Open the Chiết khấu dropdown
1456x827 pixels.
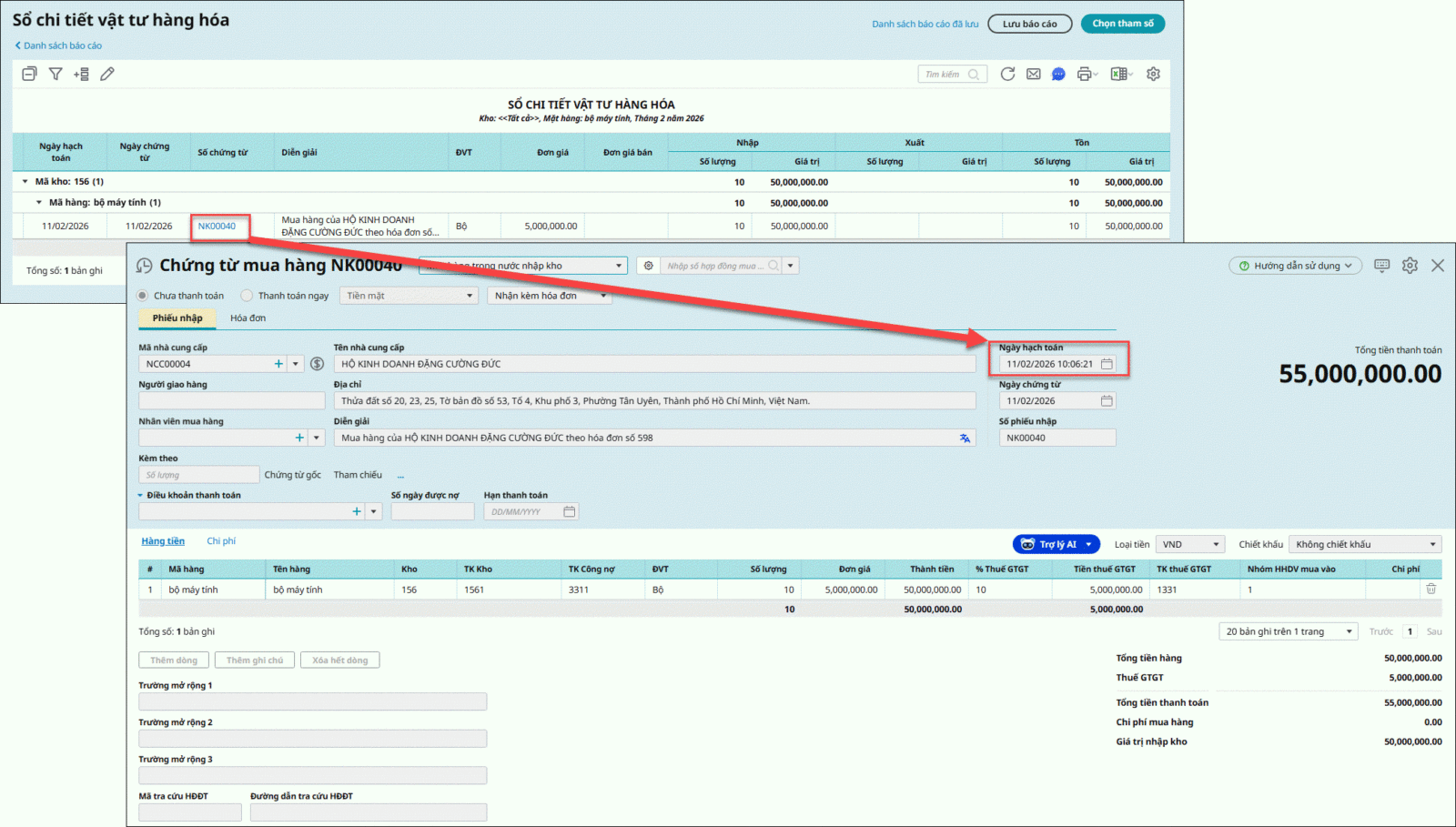[x=1364, y=544]
